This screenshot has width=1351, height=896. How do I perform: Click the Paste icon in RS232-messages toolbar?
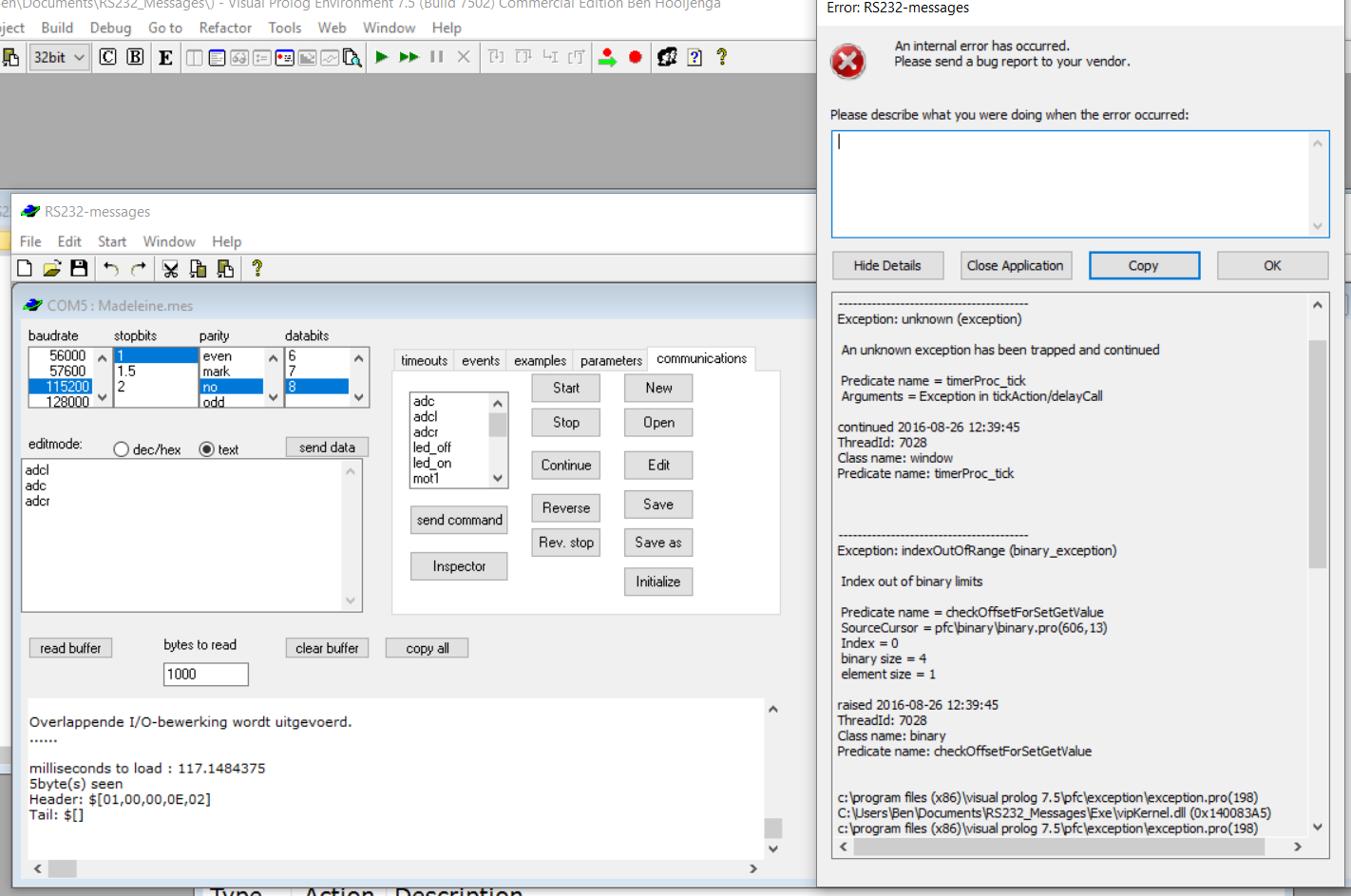click(225, 269)
